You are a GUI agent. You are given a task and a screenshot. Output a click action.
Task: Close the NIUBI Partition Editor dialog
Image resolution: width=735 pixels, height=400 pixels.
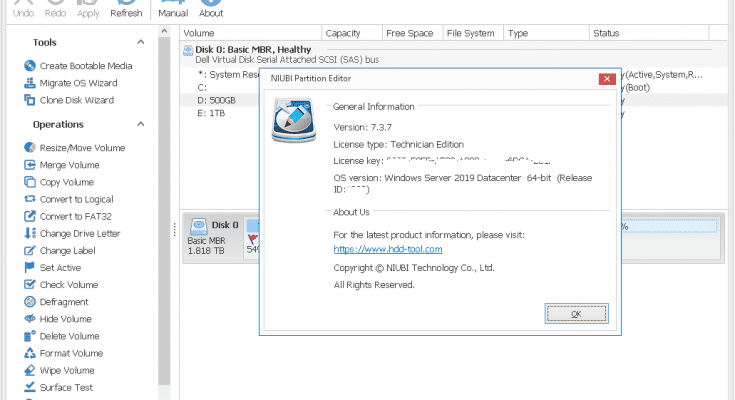(x=607, y=79)
